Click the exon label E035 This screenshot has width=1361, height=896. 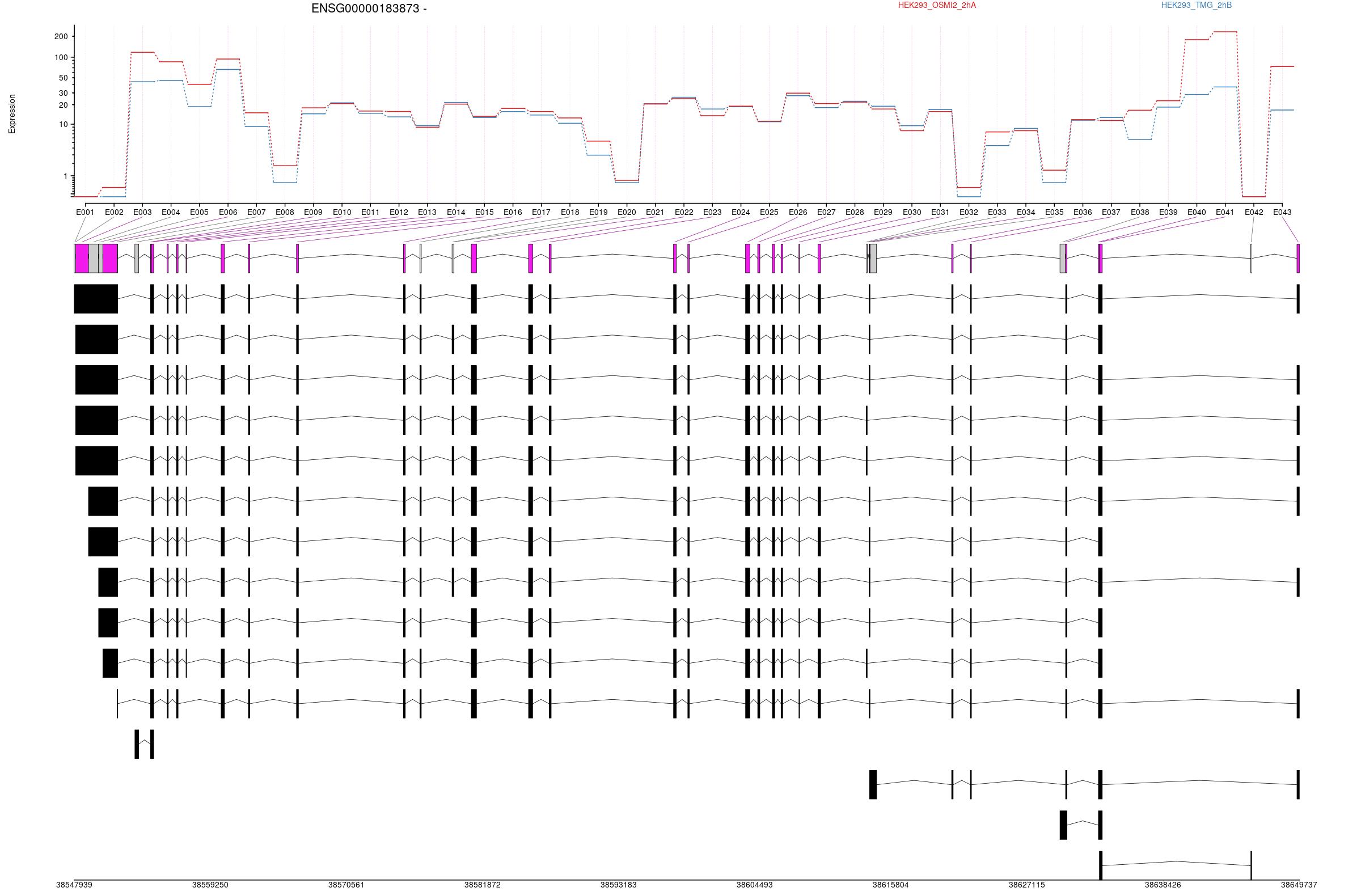coord(1054,212)
